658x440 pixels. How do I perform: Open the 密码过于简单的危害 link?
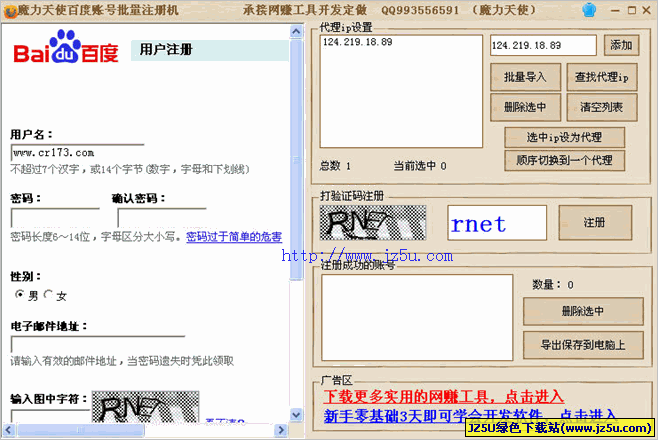click(x=234, y=237)
